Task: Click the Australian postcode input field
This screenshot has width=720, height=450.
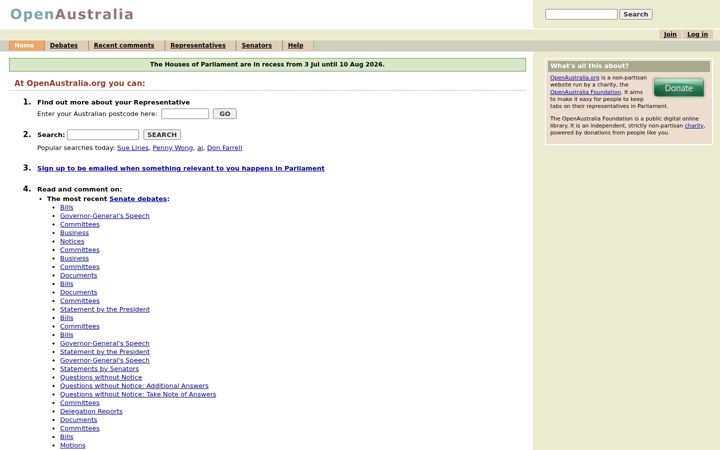Action: 185,113
